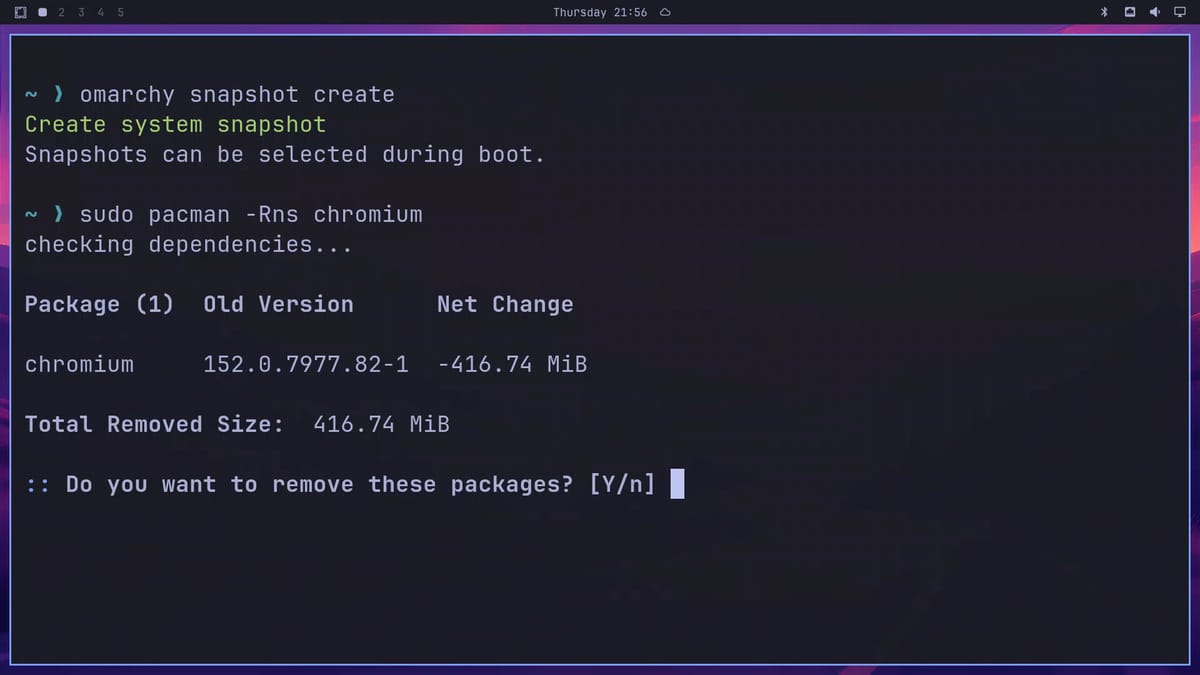Open the Omarchy menu icon in top bar
Viewport: 1200px width, 675px height.
click(20, 12)
